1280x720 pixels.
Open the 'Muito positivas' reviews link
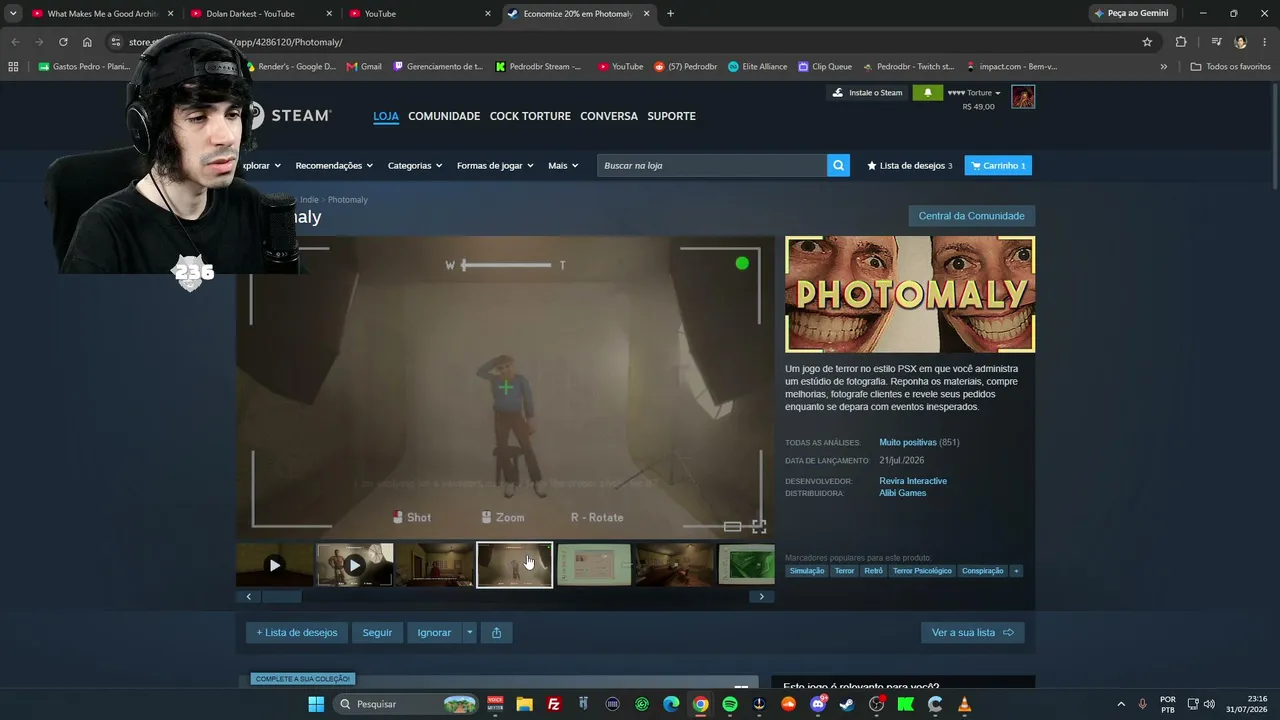coord(908,442)
